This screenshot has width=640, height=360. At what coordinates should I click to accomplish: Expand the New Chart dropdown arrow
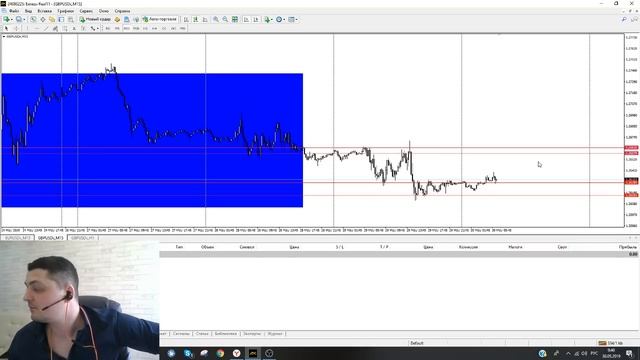pos(11,19)
